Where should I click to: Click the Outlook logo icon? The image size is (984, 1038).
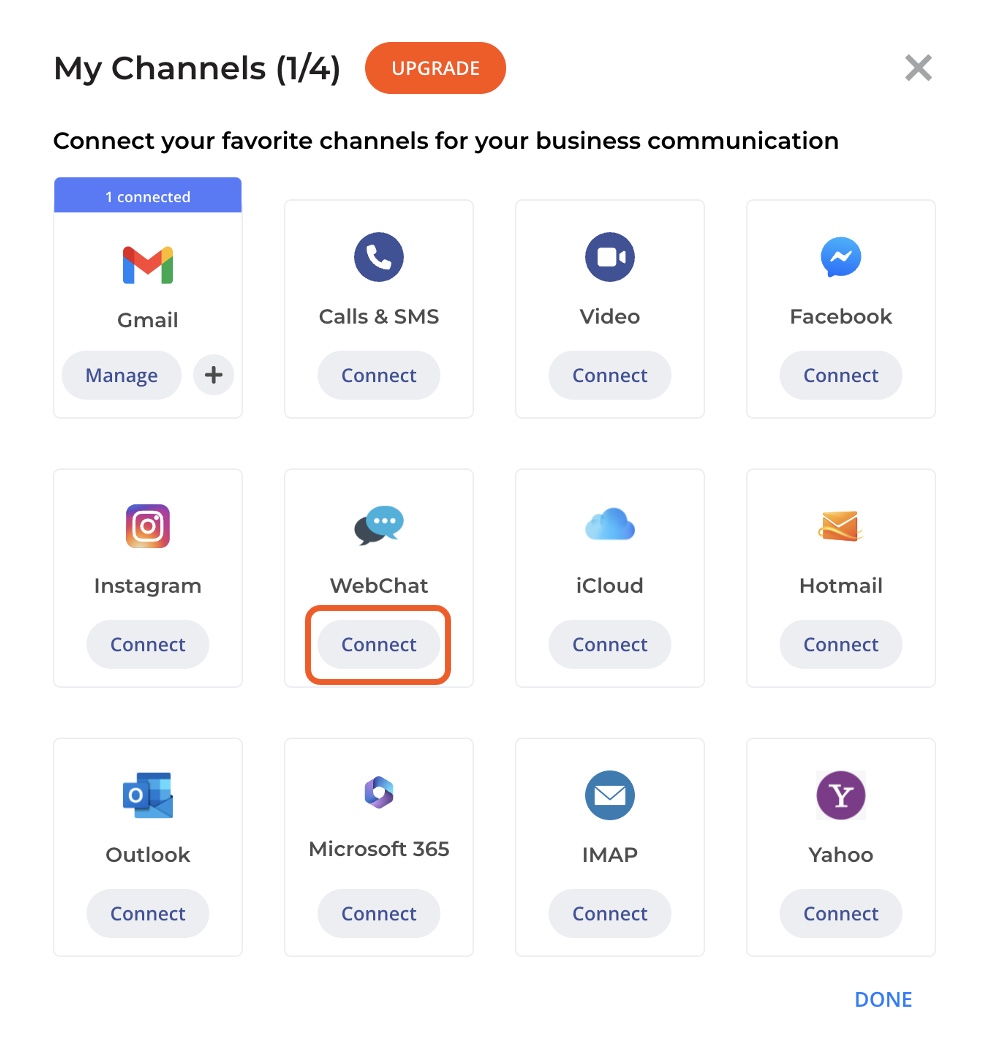148,795
